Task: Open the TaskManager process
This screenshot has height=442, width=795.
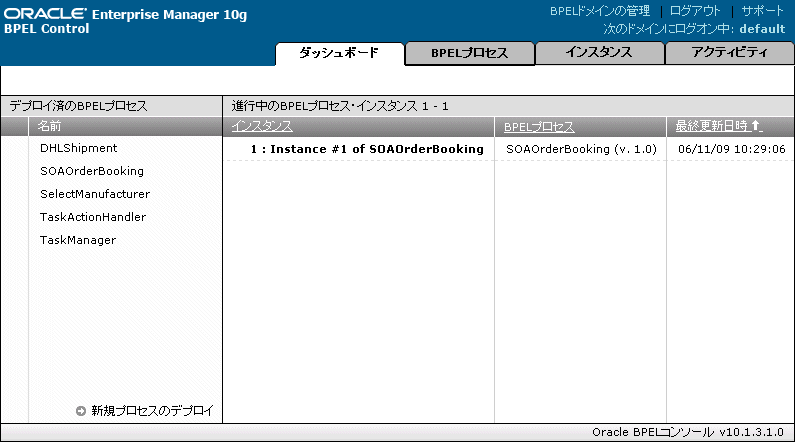Action: click(x=78, y=240)
